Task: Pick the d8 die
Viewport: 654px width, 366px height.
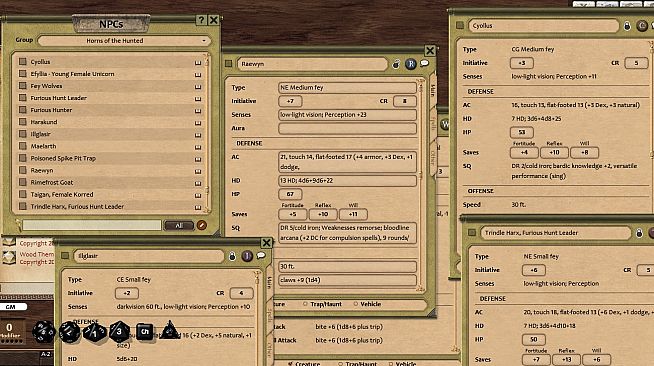Action: tap(119, 332)
